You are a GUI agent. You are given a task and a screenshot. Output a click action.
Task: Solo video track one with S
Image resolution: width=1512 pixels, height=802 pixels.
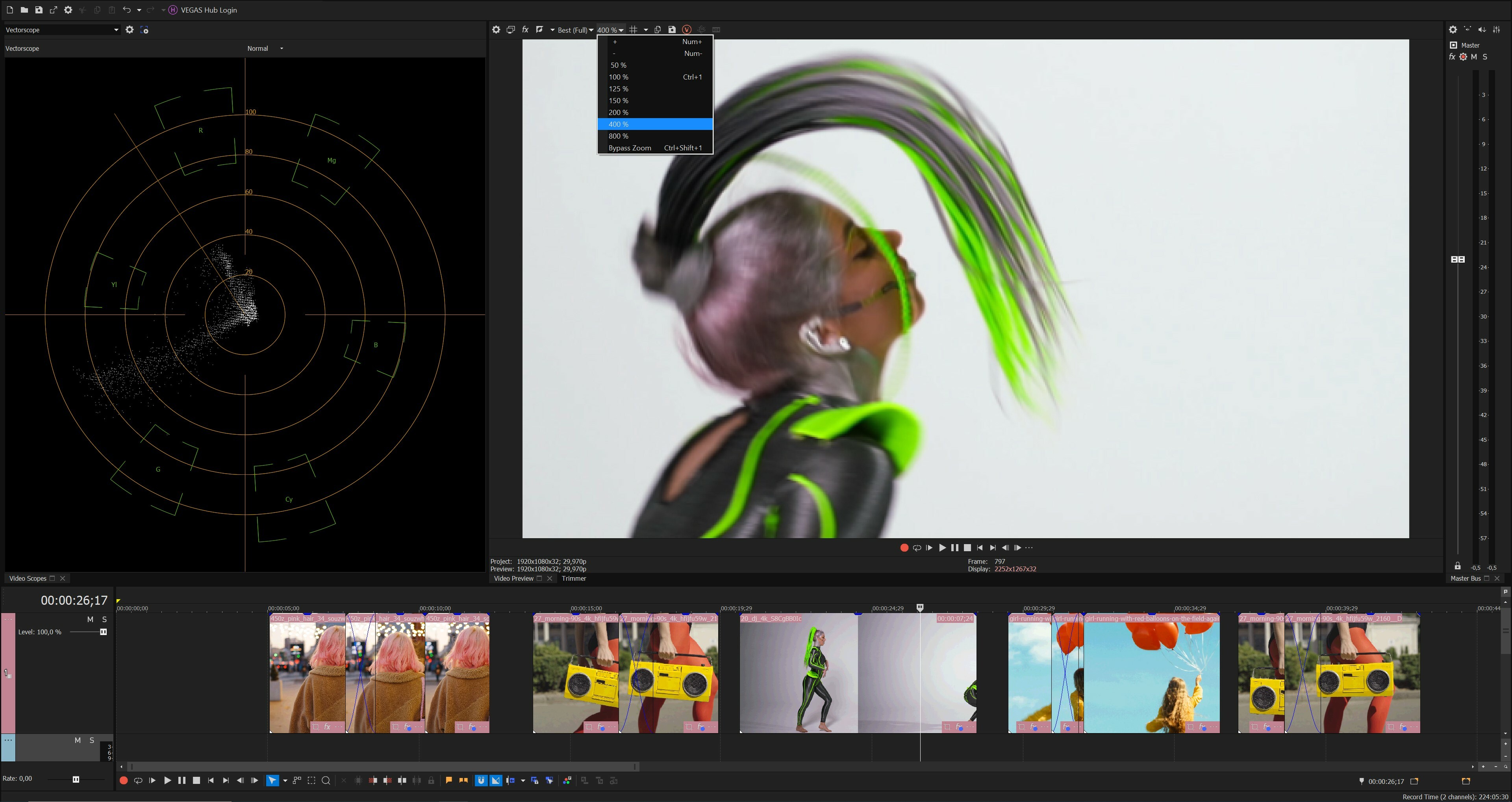104,619
